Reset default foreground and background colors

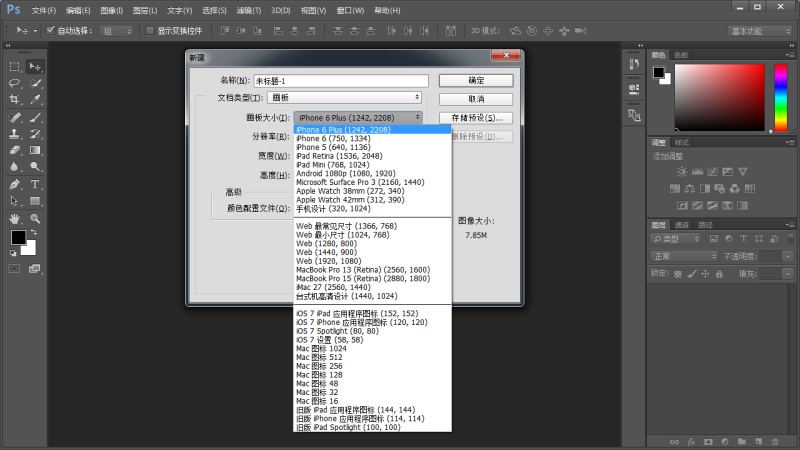point(13,253)
